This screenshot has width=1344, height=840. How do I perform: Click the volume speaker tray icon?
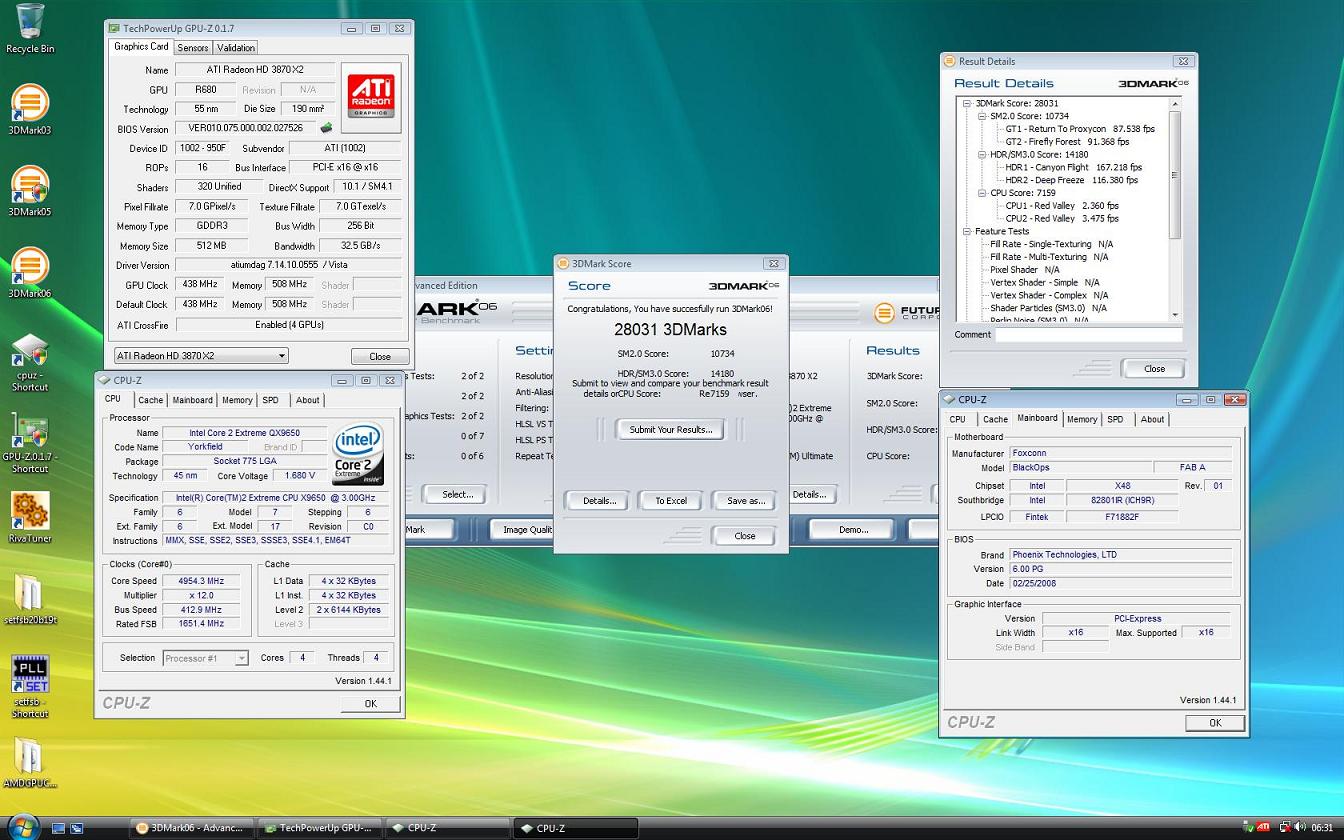[1299, 828]
